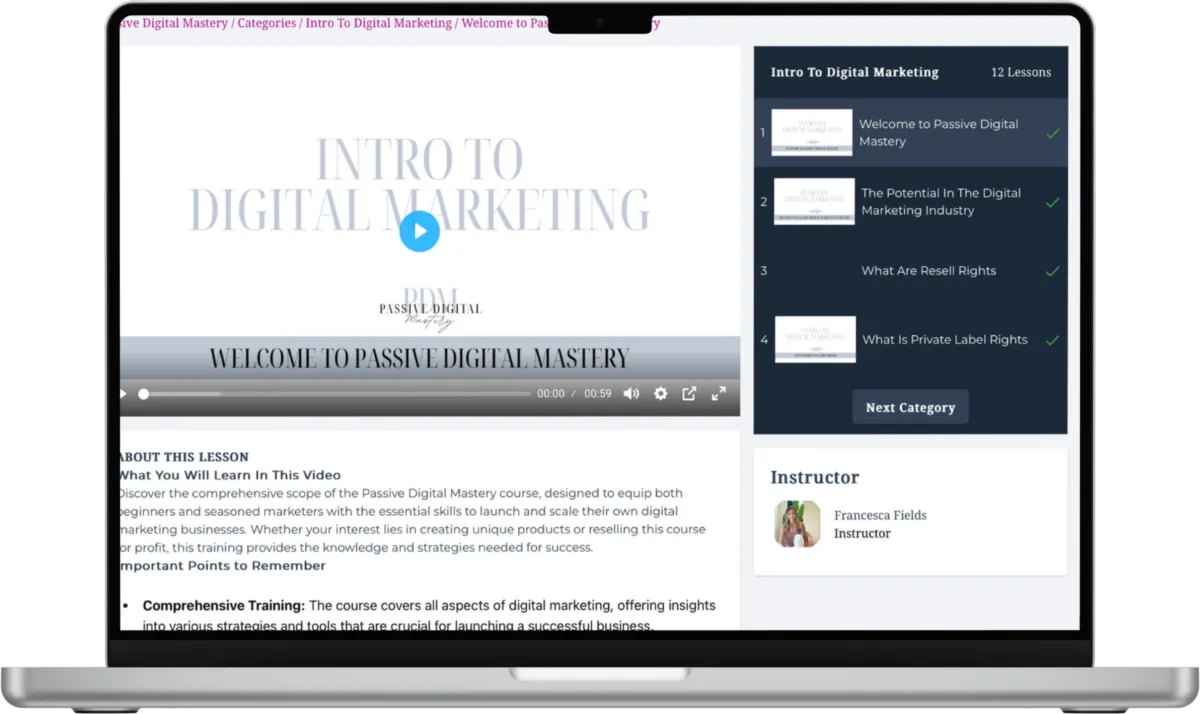Click Francesca Fields instructor photo
Screen dimensions: 1200x714
tap(797, 524)
